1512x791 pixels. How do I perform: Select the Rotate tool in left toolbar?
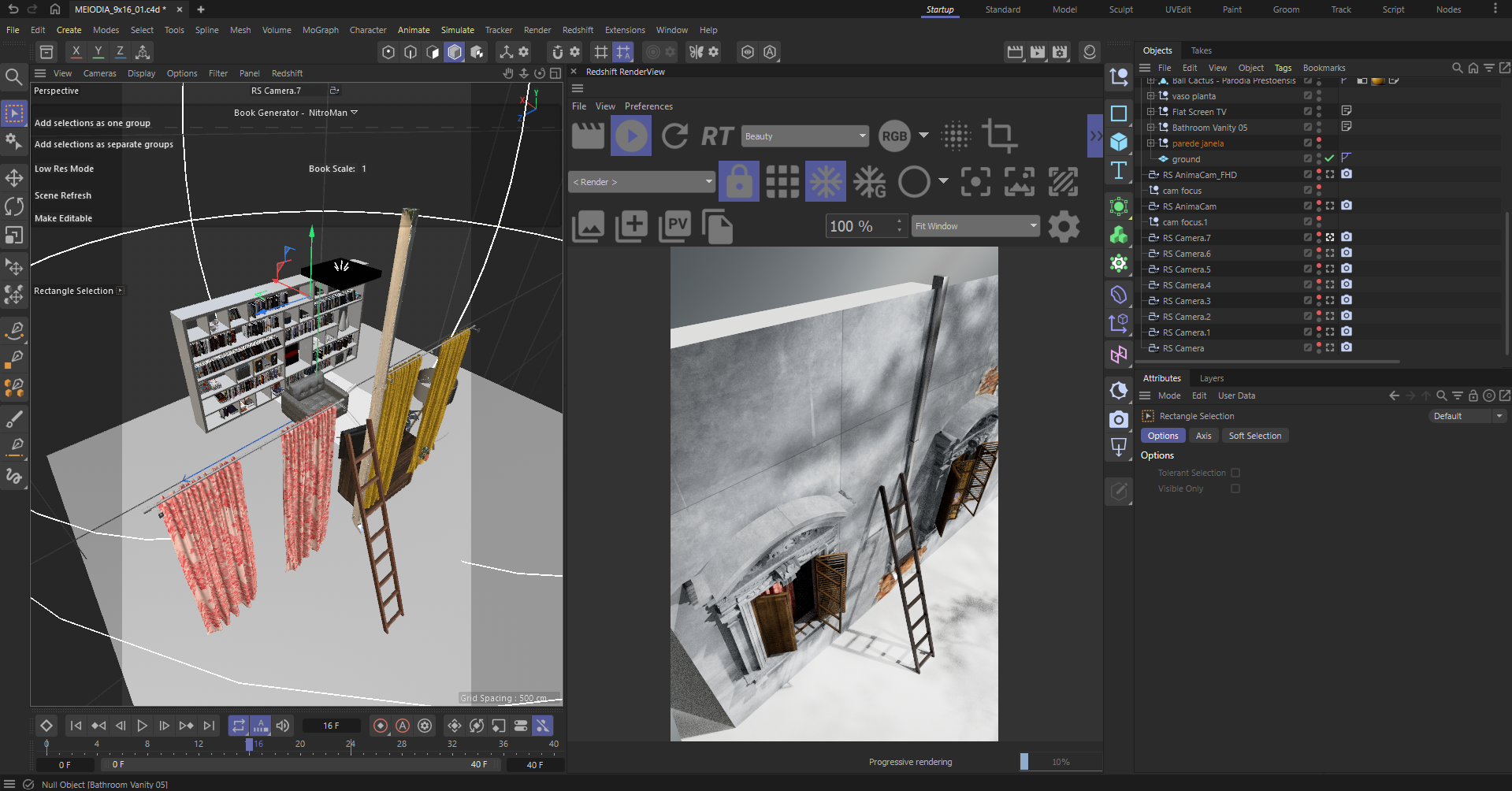pyautogui.click(x=14, y=206)
